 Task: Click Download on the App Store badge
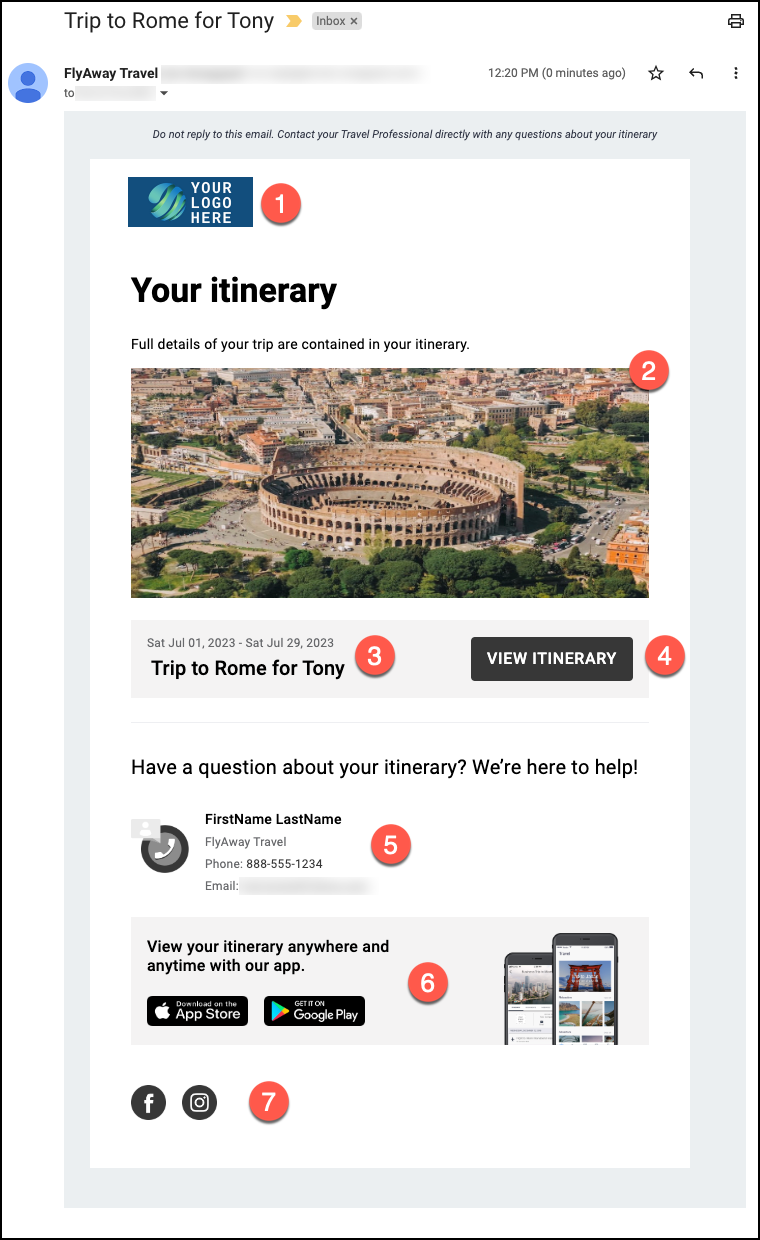coord(197,1011)
